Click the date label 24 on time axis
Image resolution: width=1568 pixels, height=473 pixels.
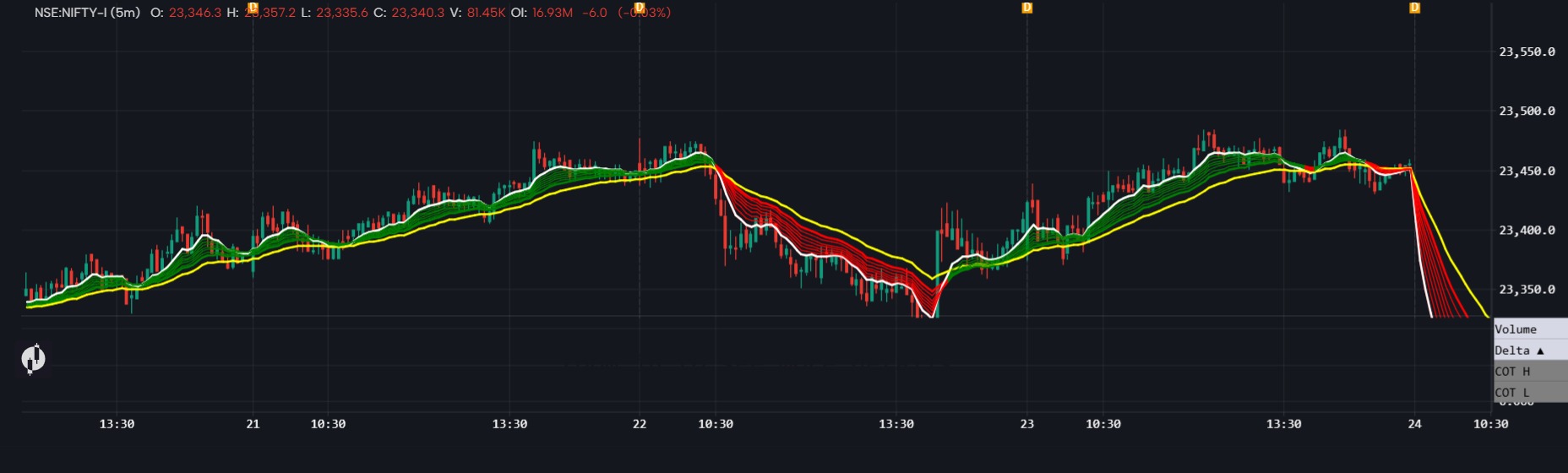pyautogui.click(x=1415, y=424)
